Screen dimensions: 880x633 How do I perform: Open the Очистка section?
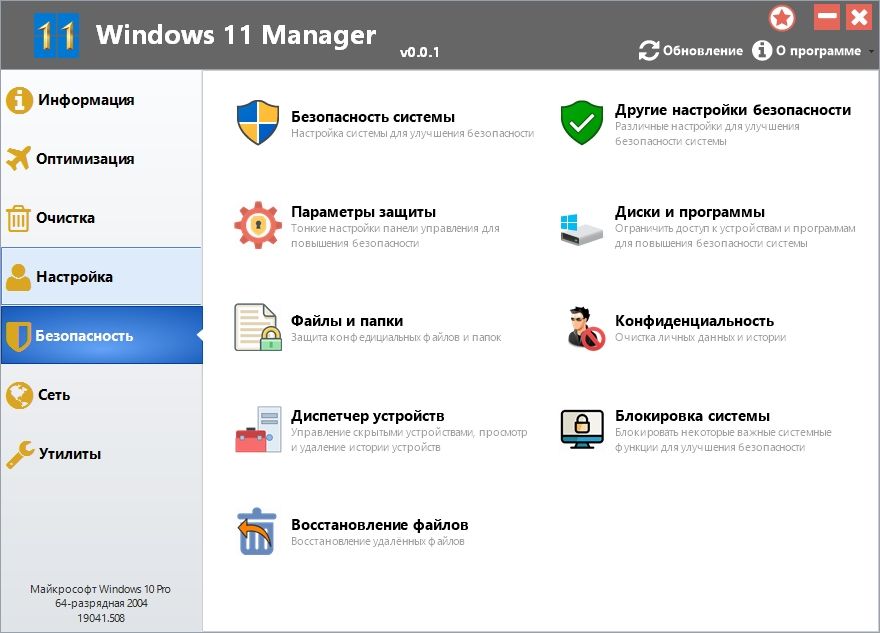coord(101,218)
